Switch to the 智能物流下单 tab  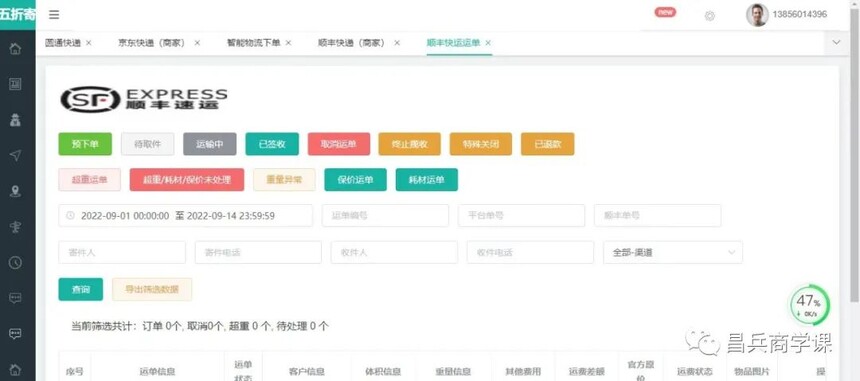(x=253, y=43)
